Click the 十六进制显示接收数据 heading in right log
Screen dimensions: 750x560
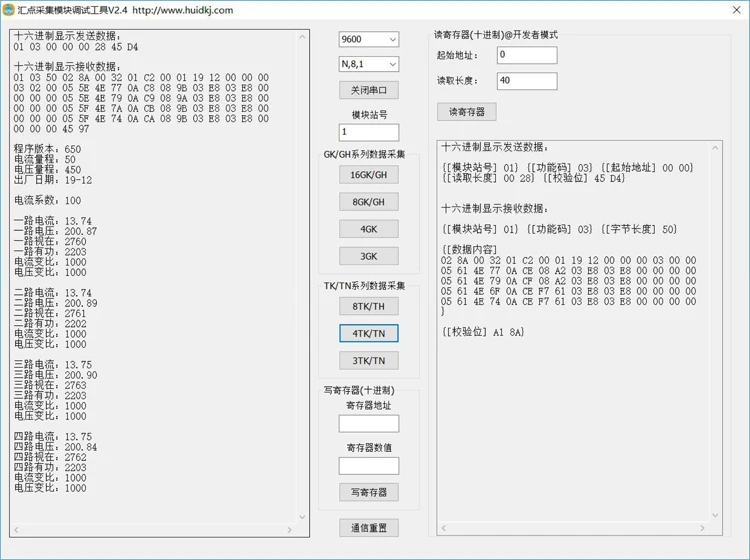pos(495,209)
